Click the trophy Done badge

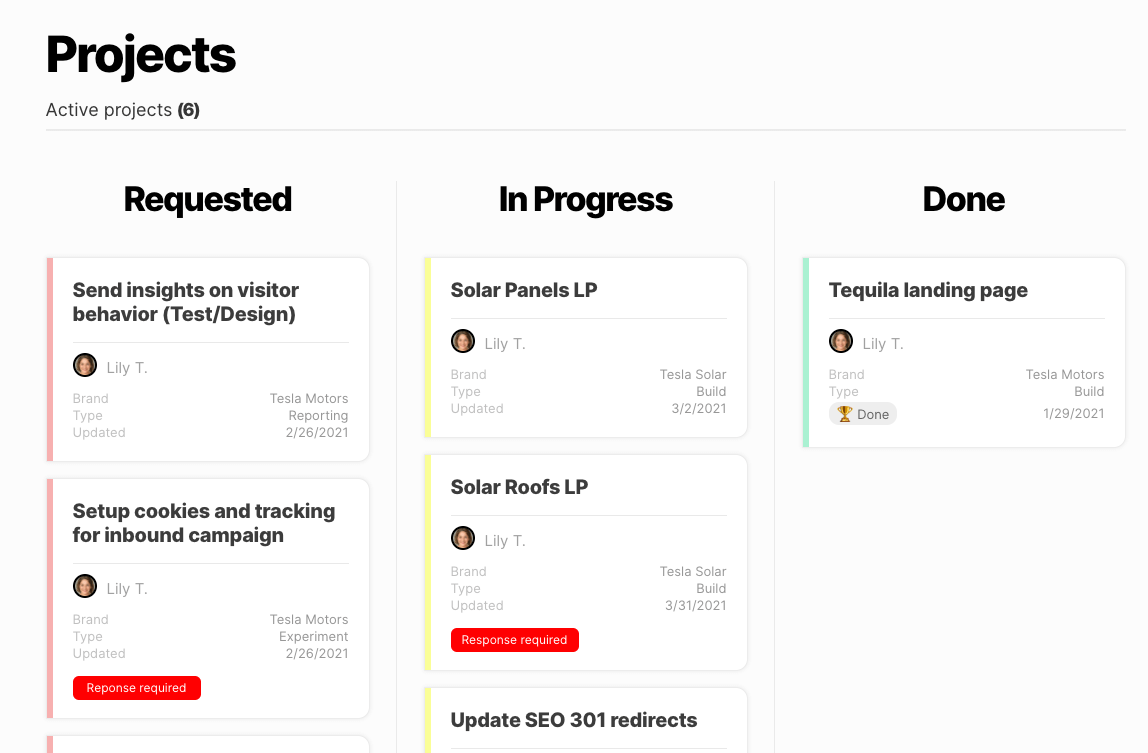(862, 414)
